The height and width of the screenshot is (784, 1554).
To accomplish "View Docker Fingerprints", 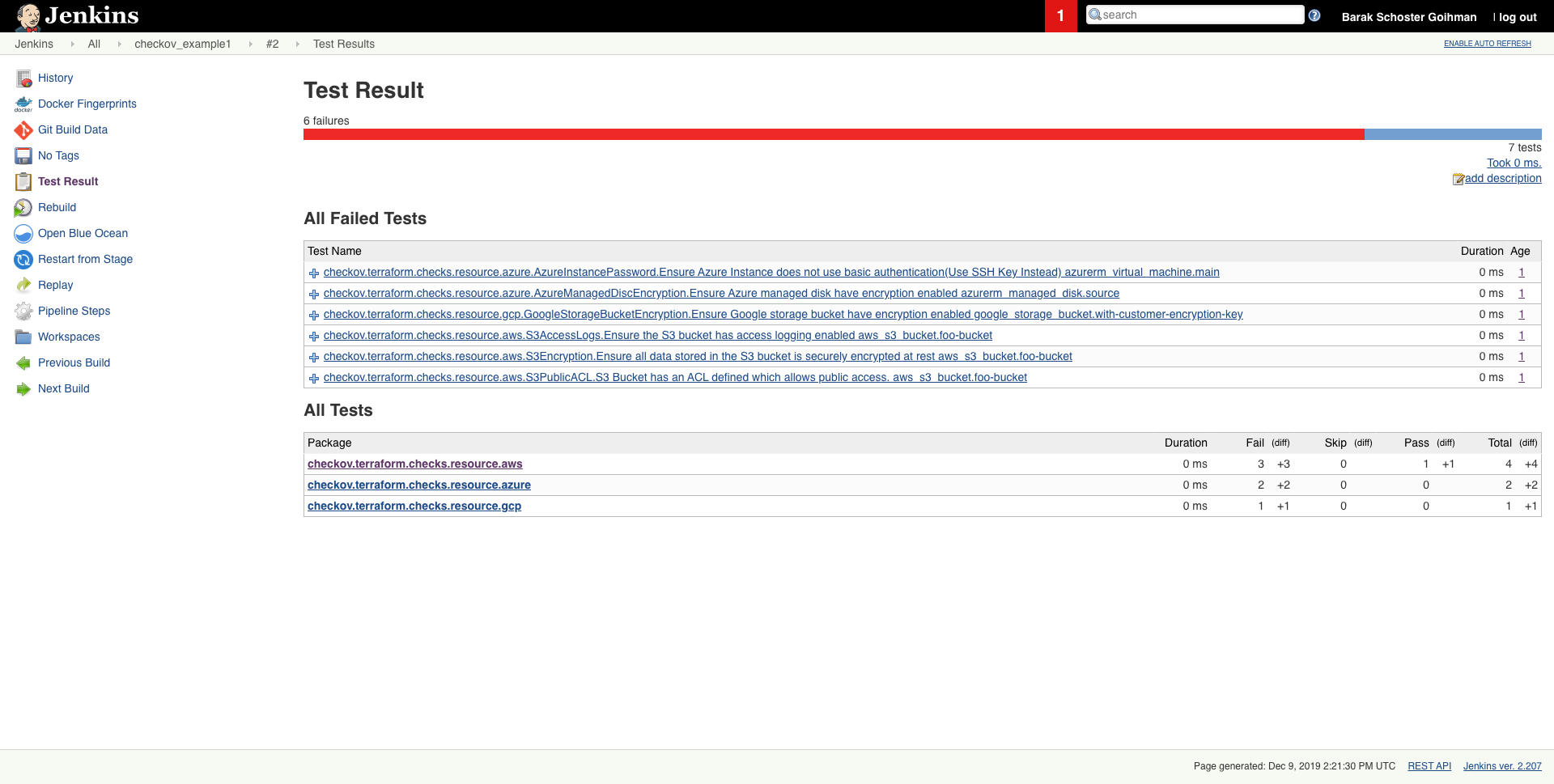I will click(x=87, y=104).
